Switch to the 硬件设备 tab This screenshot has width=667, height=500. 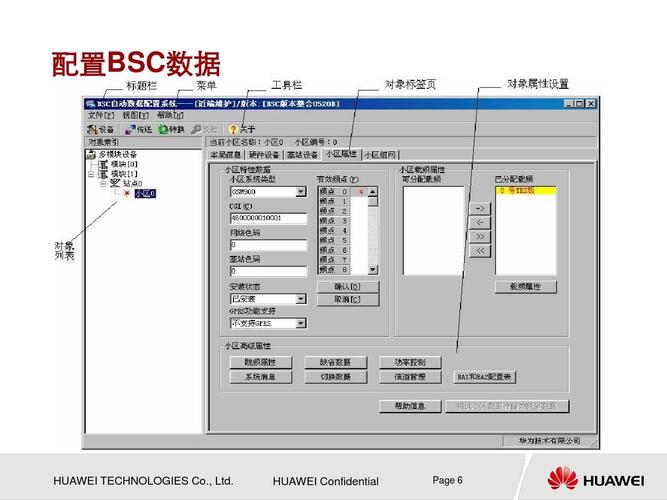click(264, 155)
